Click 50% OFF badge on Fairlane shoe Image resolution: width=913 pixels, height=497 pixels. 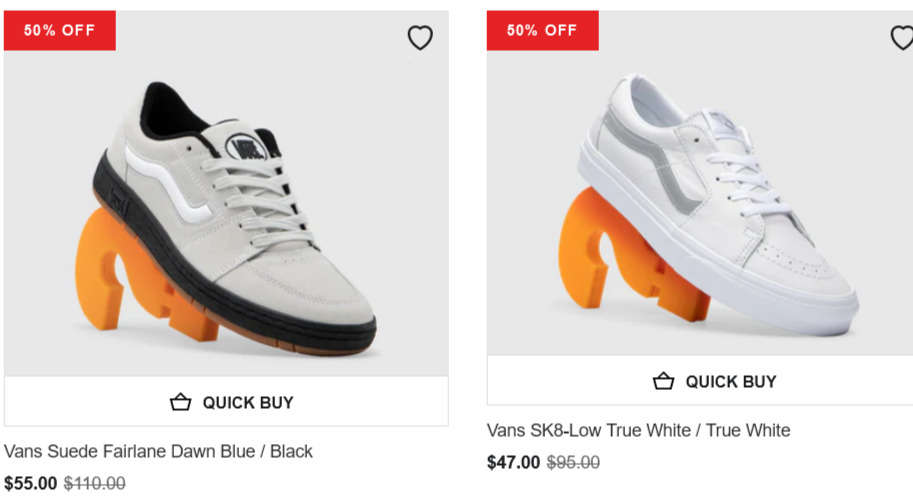click(60, 30)
